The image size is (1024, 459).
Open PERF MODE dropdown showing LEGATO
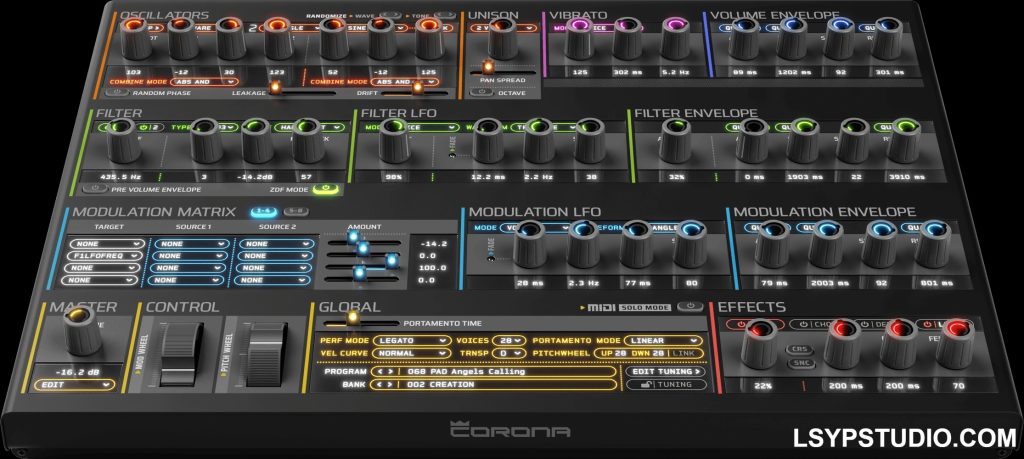coord(411,340)
